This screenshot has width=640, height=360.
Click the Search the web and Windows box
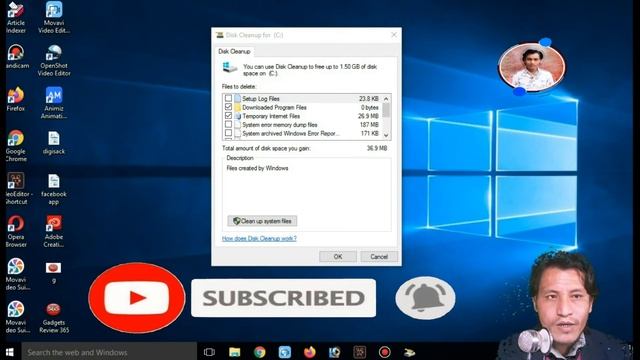pos(109,352)
